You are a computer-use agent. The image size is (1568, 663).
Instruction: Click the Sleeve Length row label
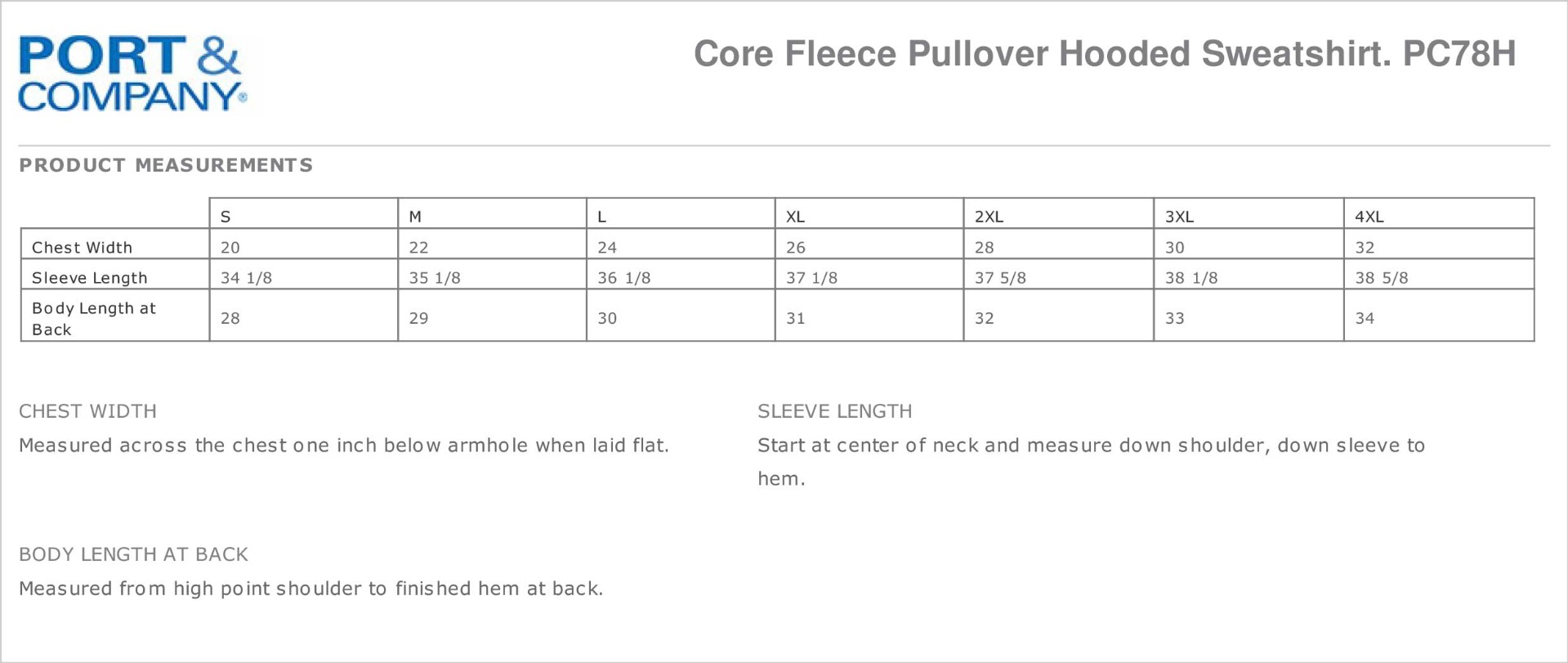point(89,278)
